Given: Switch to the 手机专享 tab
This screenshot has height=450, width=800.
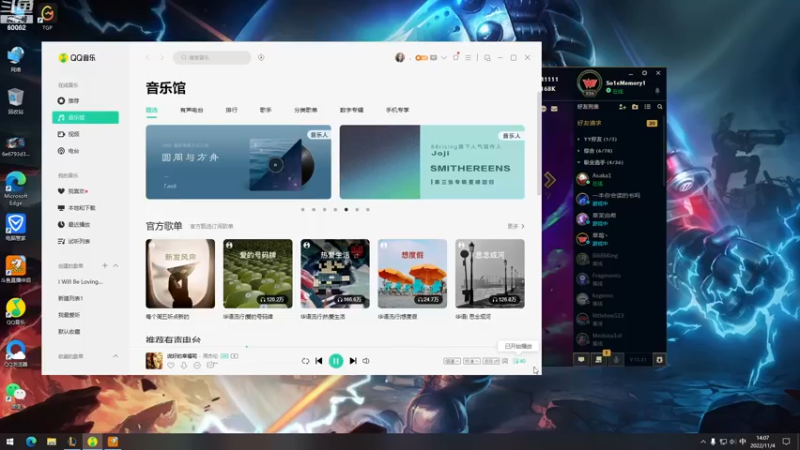Looking at the screenshot, I should [x=397, y=110].
